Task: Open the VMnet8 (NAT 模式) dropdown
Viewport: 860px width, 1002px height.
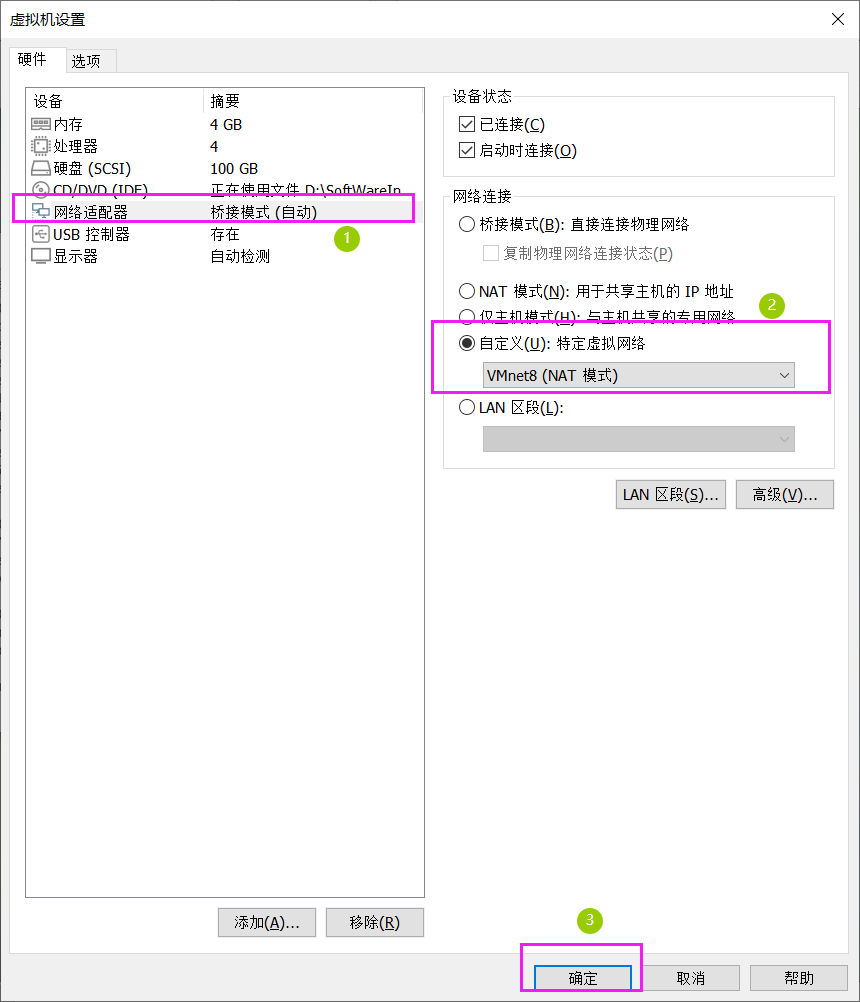Action: coord(638,375)
